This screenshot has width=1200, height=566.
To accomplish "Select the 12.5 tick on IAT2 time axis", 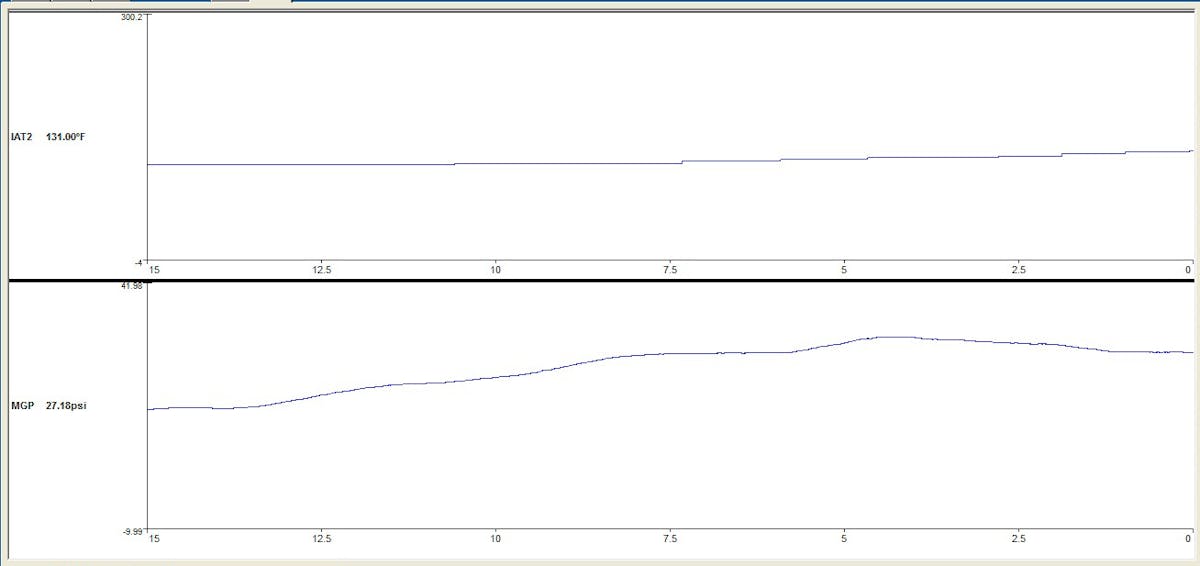I will click(x=321, y=270).
